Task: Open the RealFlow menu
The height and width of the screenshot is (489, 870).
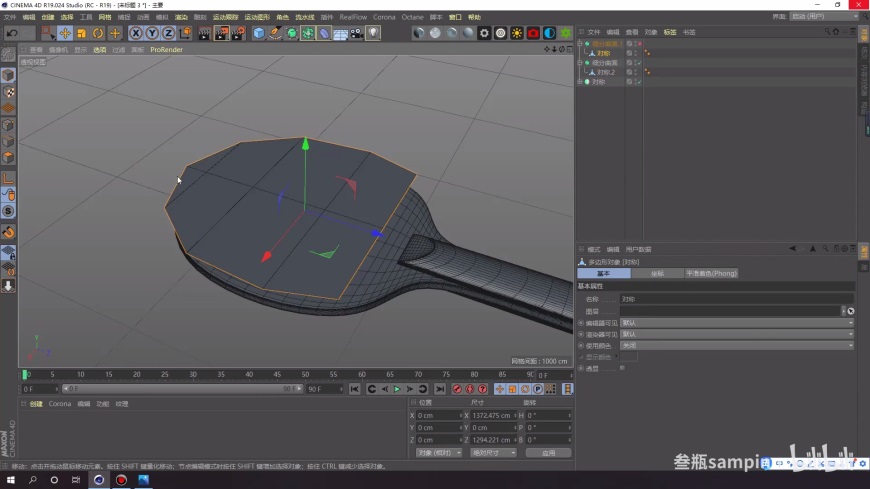Action: click(x=353, y=17)
